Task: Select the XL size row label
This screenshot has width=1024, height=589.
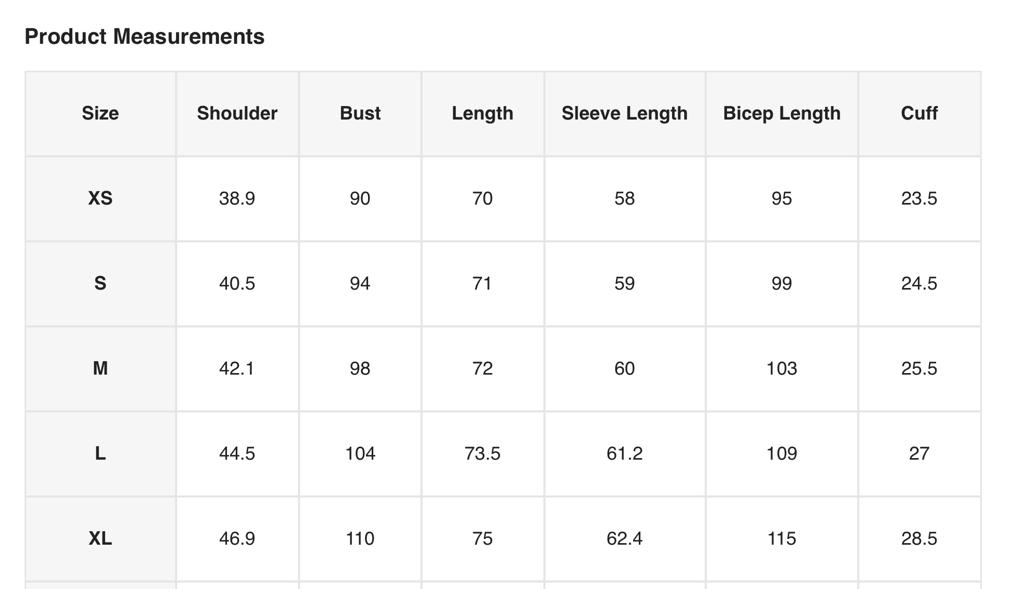Action: [x=100, y=538]
